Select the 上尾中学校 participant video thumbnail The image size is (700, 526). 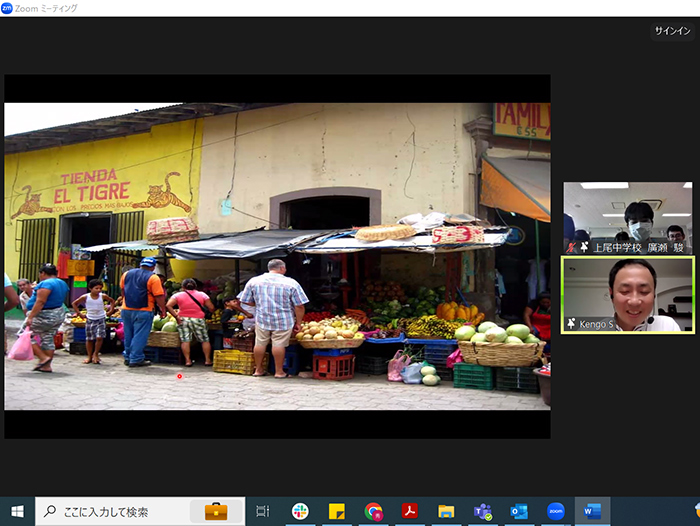pos(628,218)
